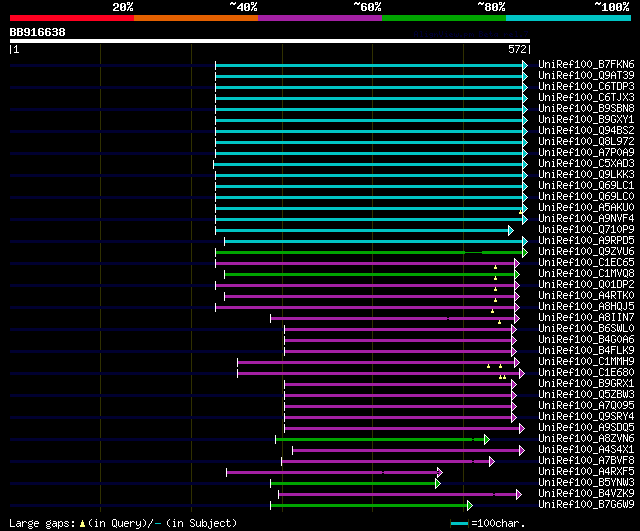640x531 pixels.
Task: Open hit UniRef100_B9SBN8
Action: [586, 109]
